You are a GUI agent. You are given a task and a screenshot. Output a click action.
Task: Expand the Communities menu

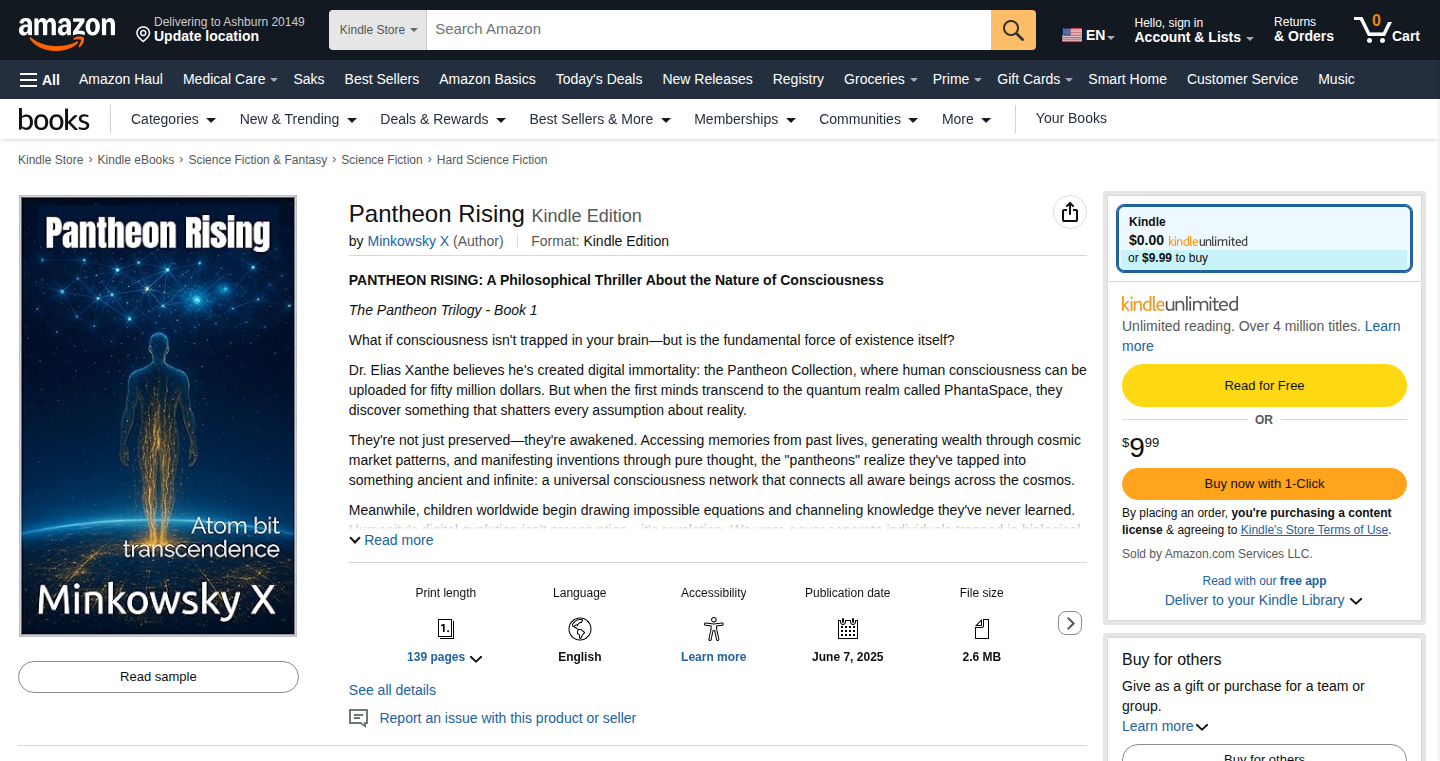[x=868, y=119]
